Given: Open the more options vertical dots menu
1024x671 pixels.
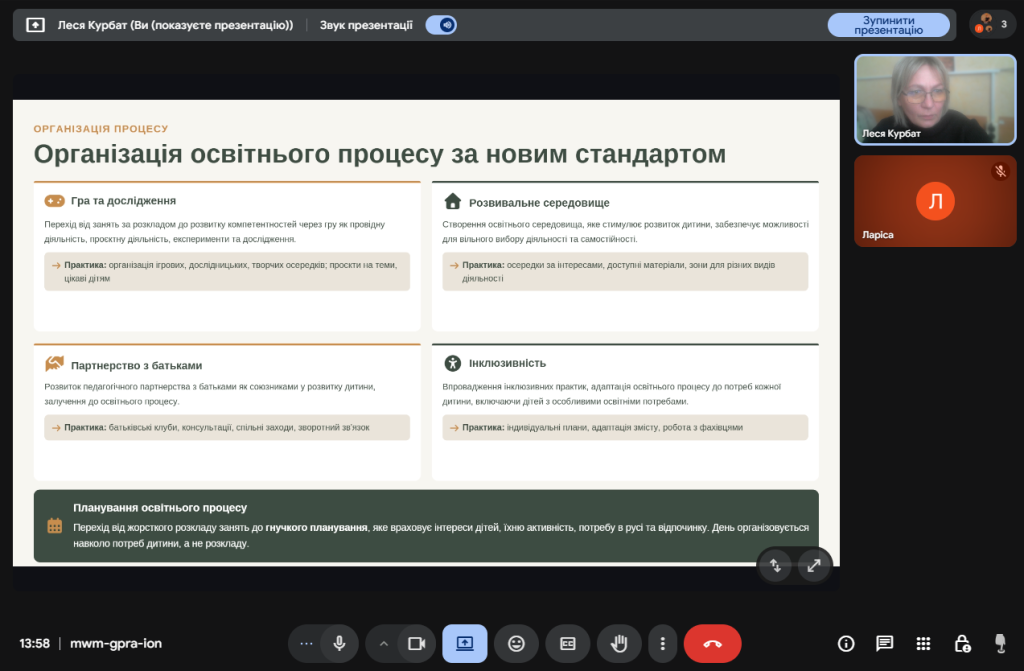Looking at the screenshot, I should tap(662, 643).
